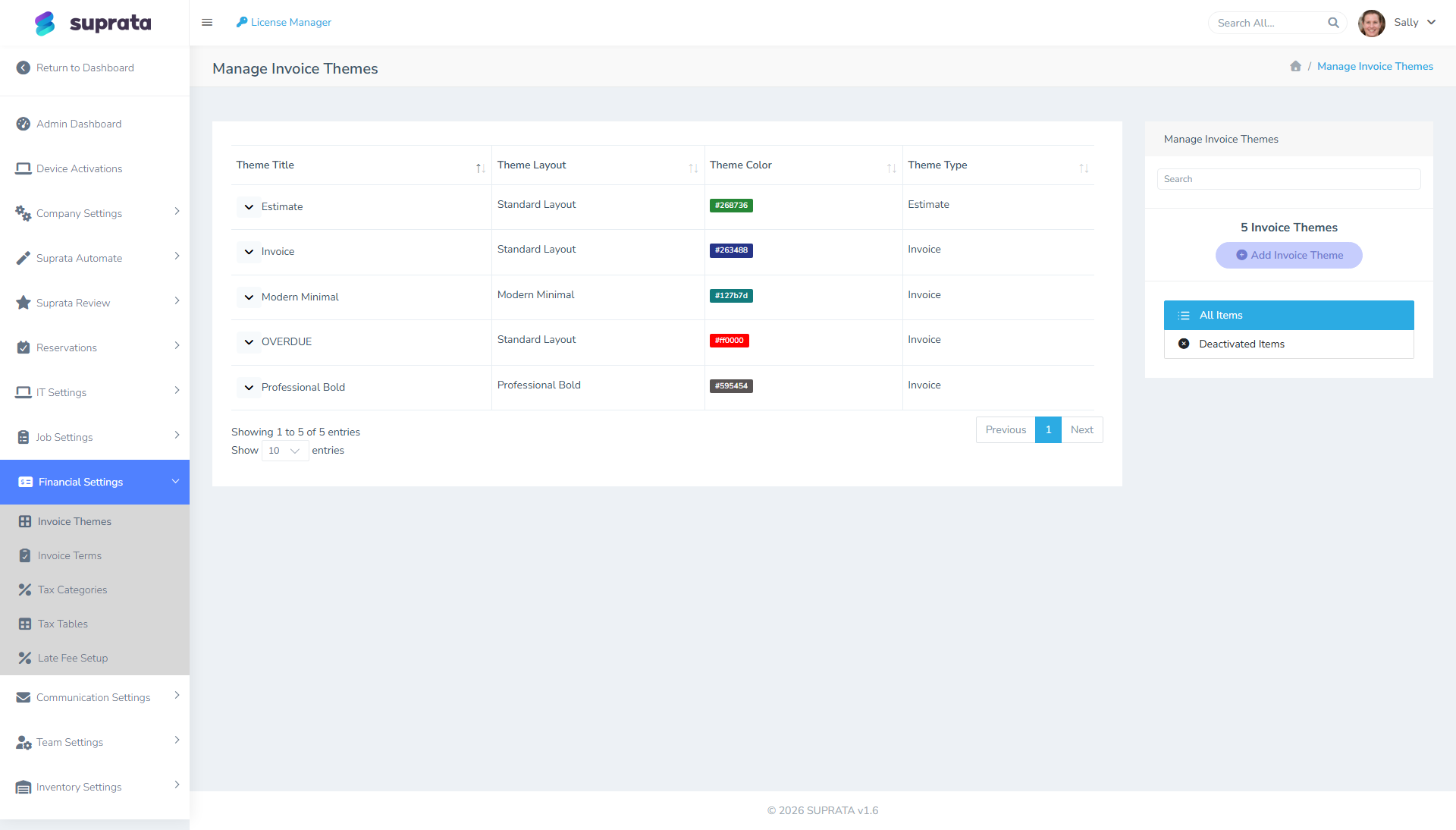Toggle the hamburger menu icon
This screenshot has height=830, width=1456.
coord(207,23)
